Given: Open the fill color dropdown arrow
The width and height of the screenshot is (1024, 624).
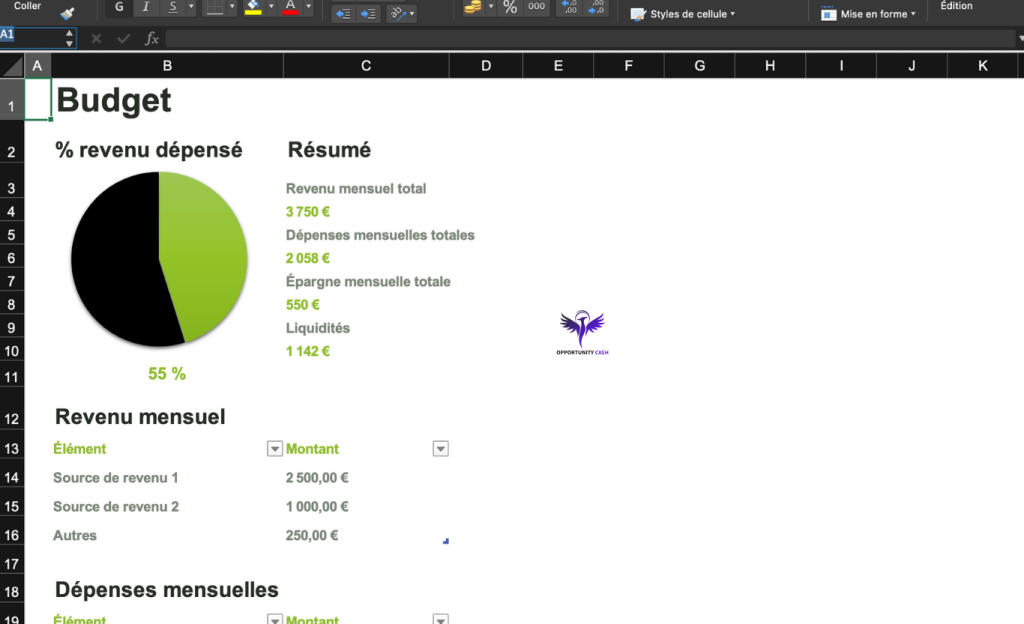Looking at the screenshot, I should tap(271, 7).
